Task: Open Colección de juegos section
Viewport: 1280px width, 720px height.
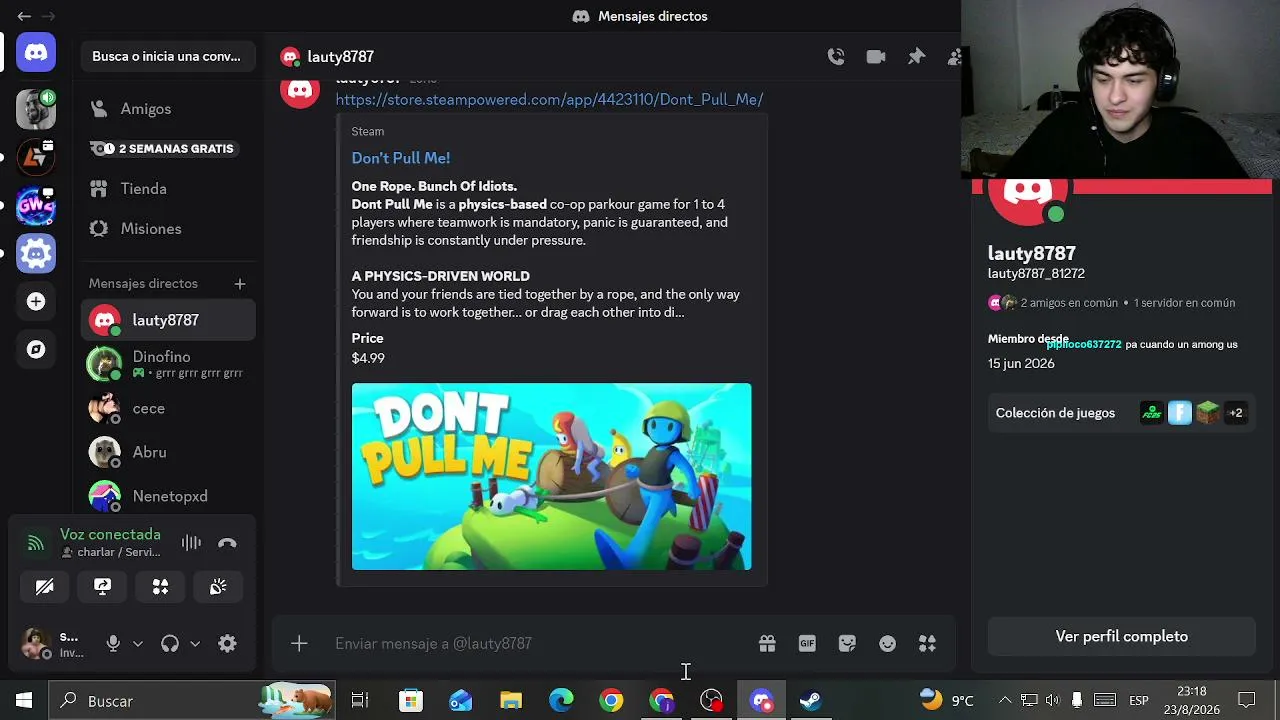Action: pyautogui.click(x=1121, y=413)
